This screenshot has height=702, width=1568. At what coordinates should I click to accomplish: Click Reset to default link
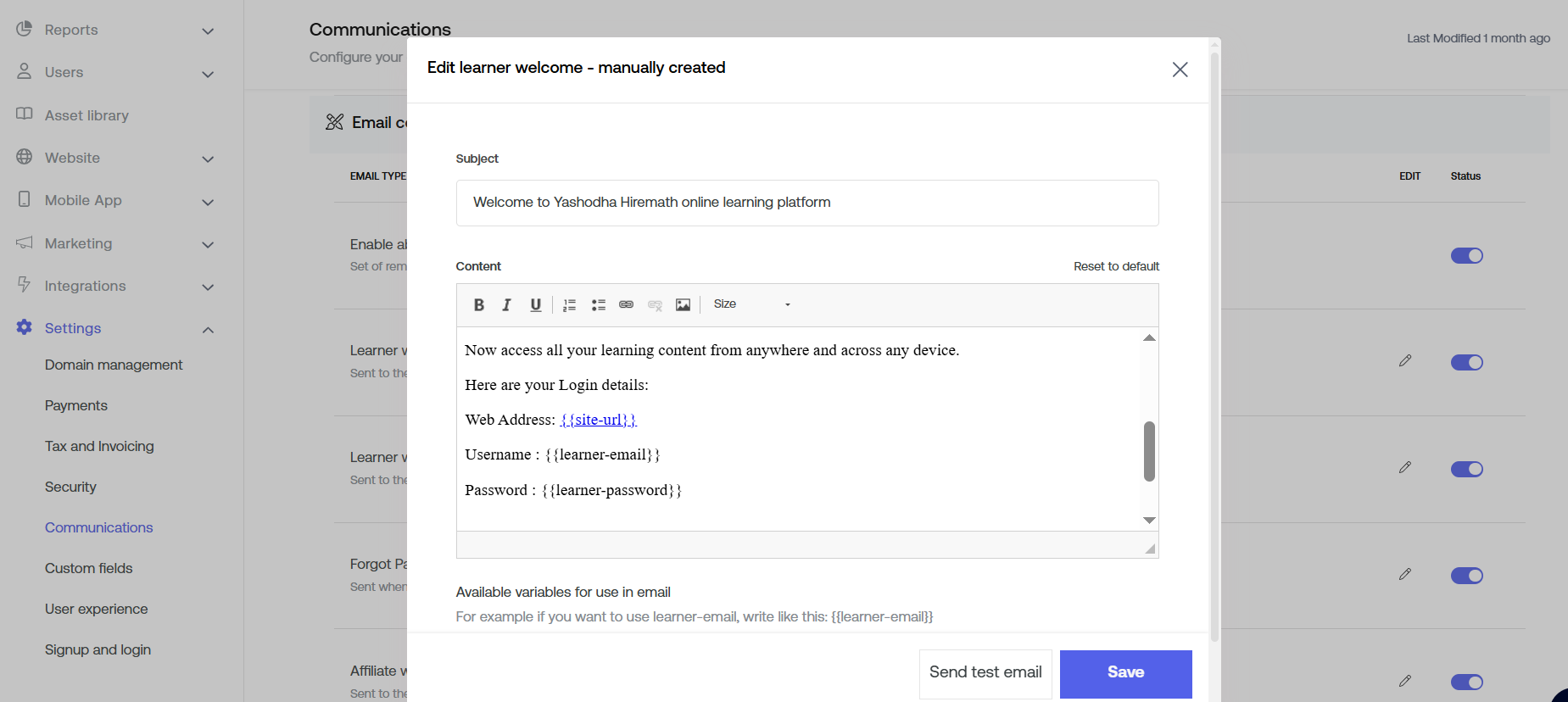click(1116, 266)
